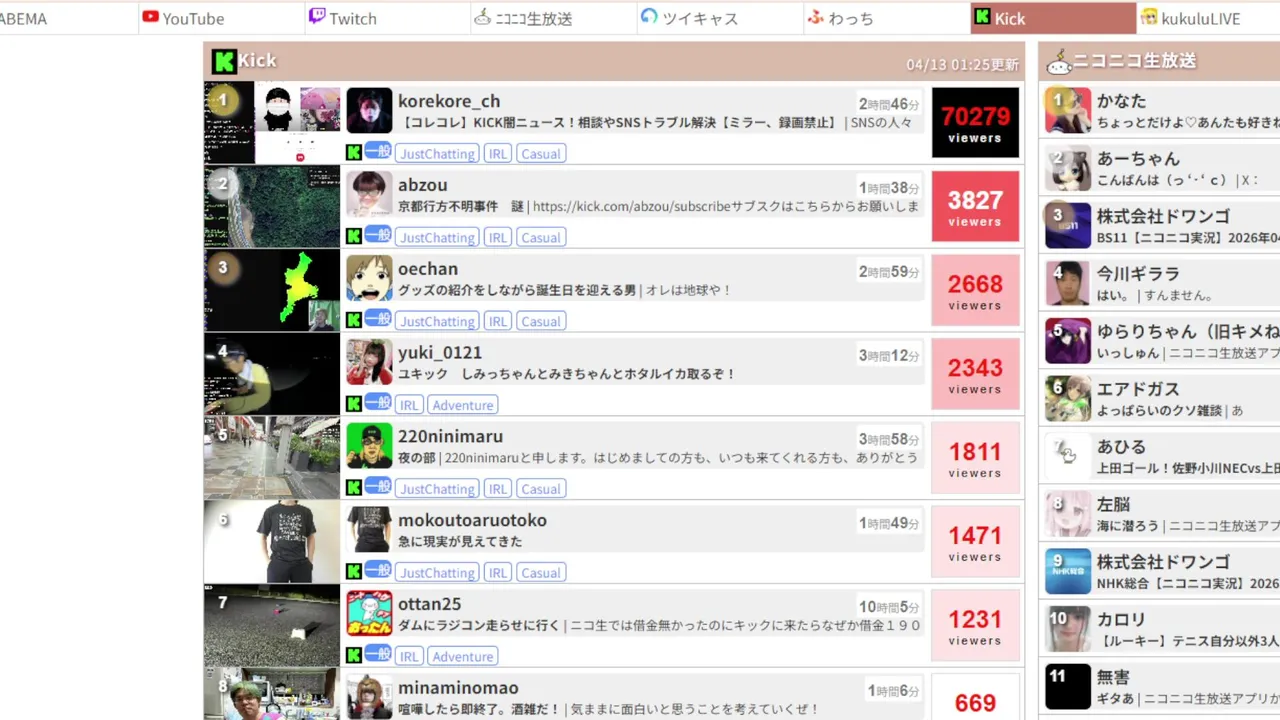
Task: Open oechan channel avatar
Action: tap(369, 278)
